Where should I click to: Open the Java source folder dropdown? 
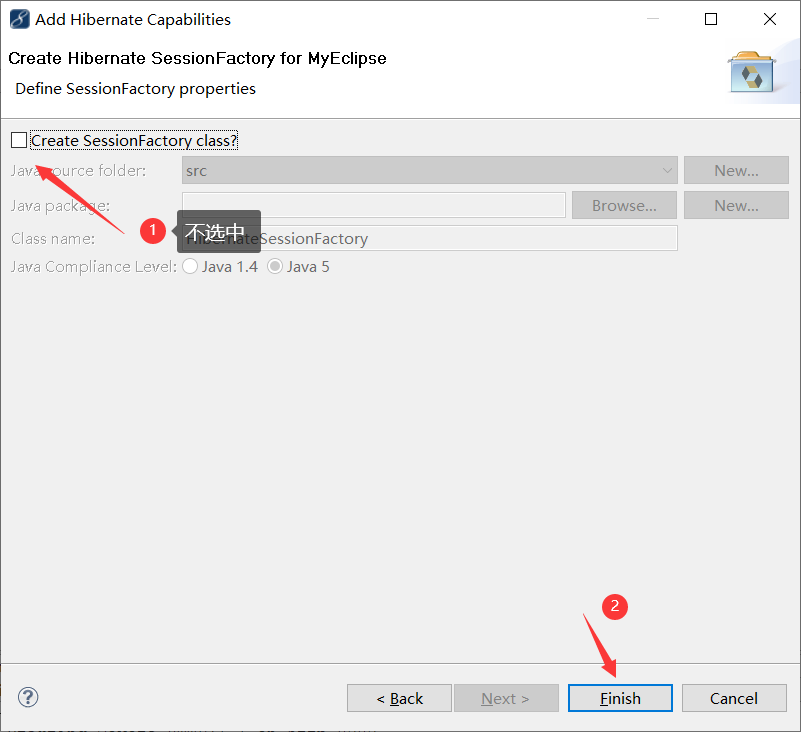(430, 171)
